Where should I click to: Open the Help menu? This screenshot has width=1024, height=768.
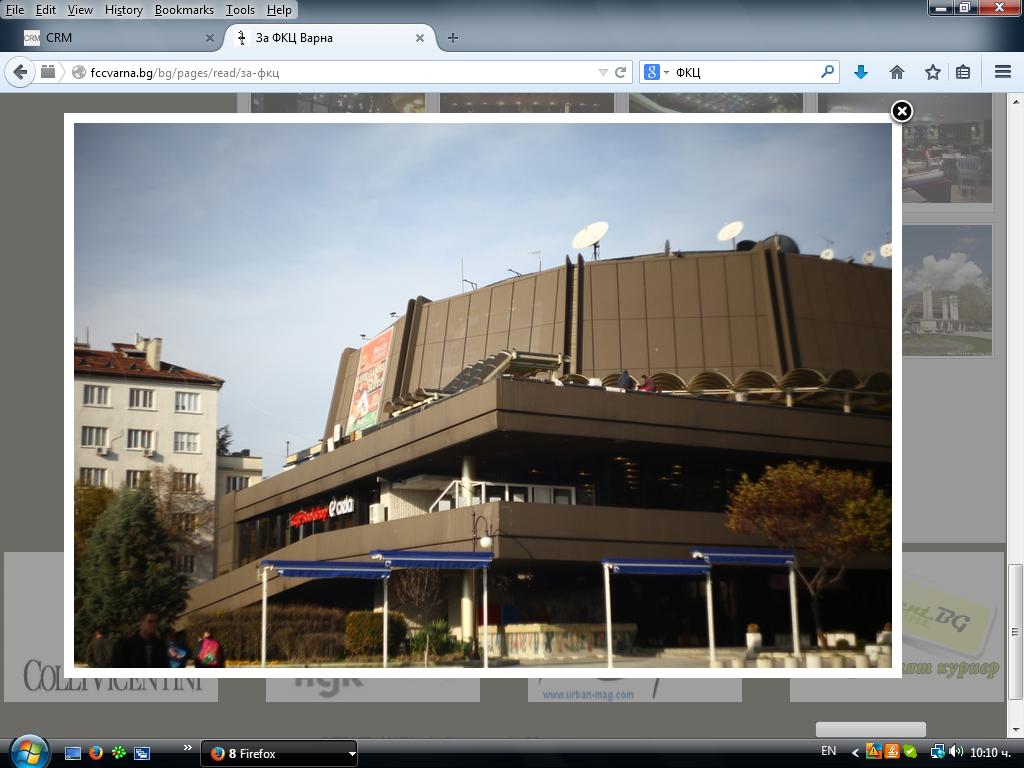279,10
